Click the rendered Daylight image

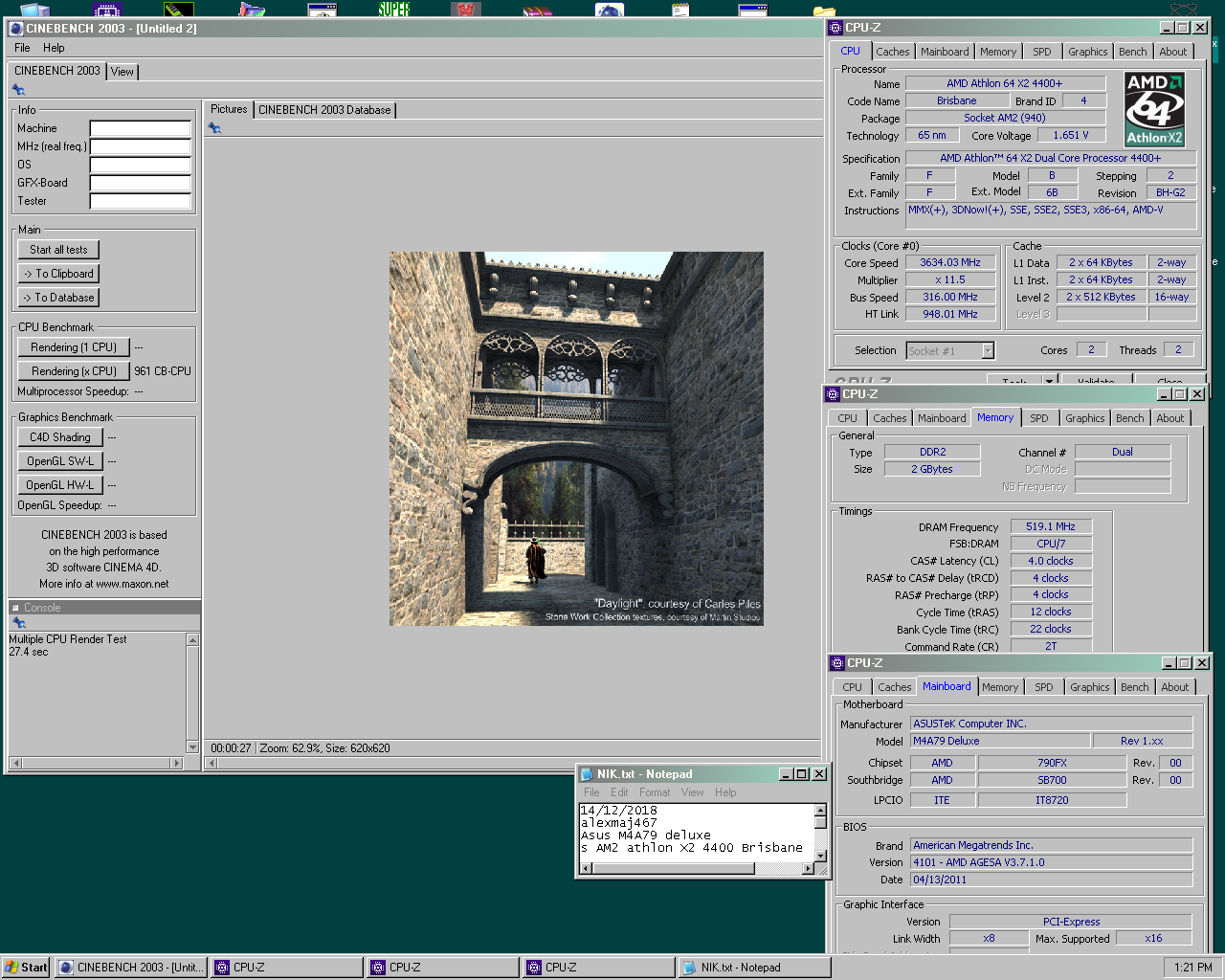click(576, 438)
